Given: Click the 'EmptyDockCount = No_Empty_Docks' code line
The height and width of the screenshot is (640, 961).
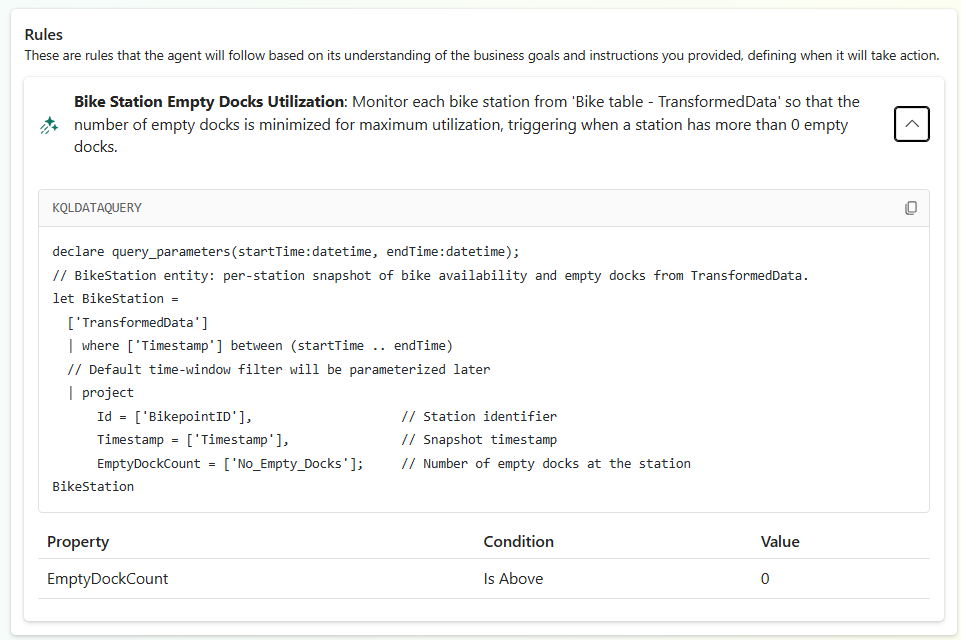Looking at the screenshot, I should coord(230,464).
